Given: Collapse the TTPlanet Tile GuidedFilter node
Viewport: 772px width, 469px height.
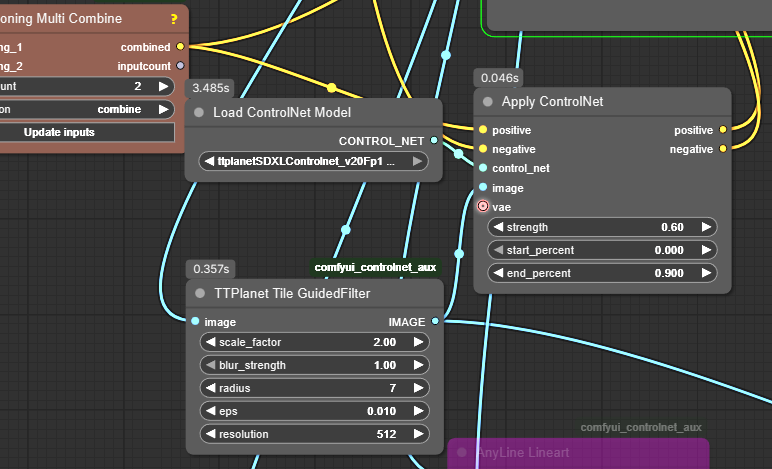Looking at the screenshot, I should click(200, 294).
